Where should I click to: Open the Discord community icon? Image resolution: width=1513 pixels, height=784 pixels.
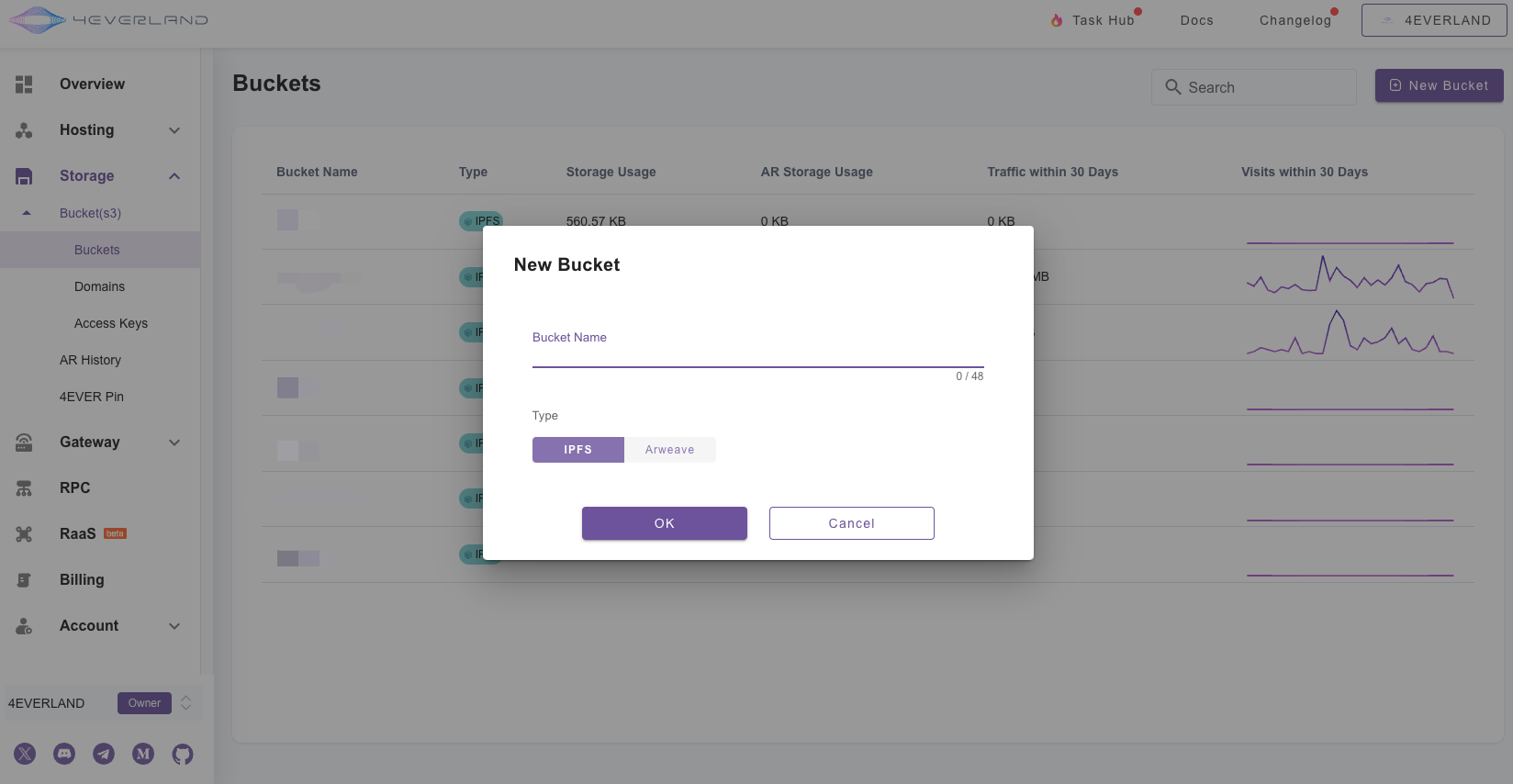(x=64, y=754)
